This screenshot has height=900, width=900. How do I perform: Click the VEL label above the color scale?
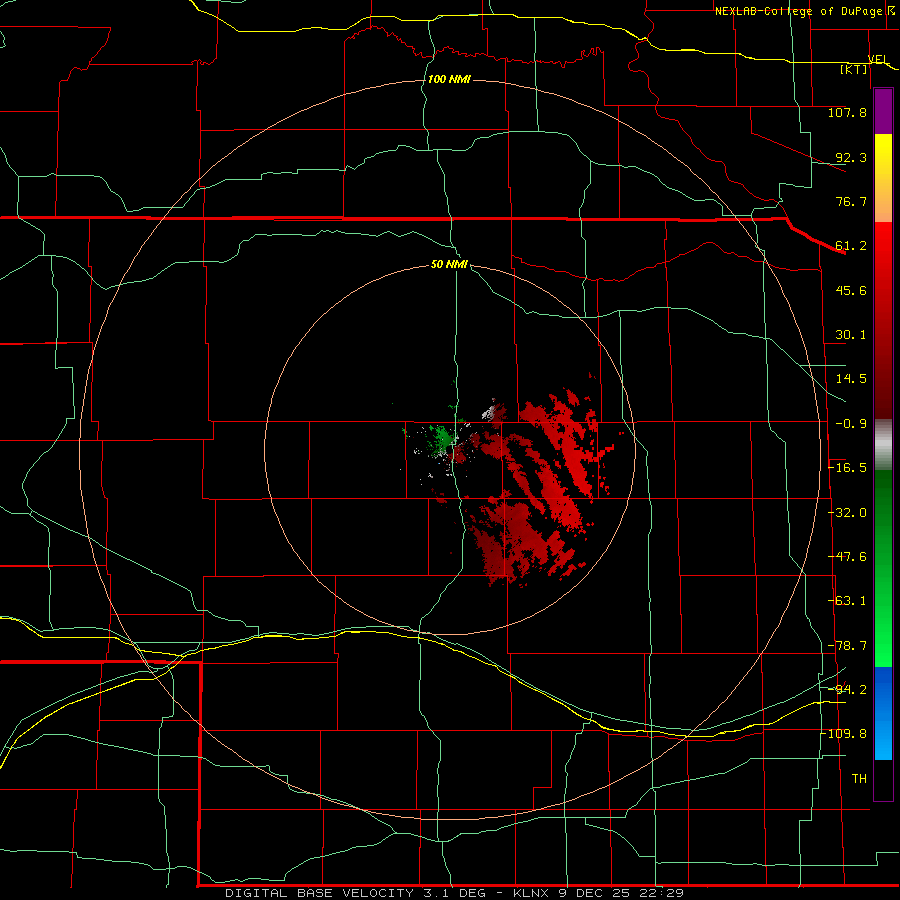878,59
